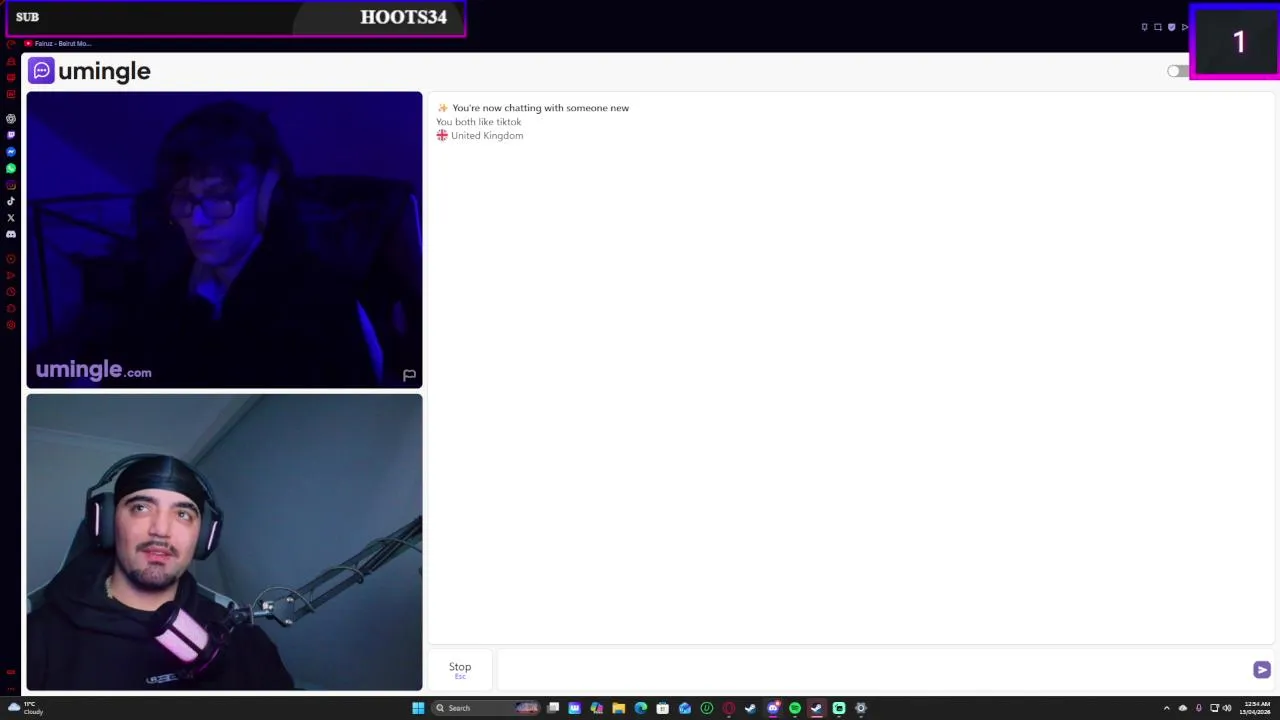
Task: Report the stranger with the flag icon
Action: [x=409, y=375]
